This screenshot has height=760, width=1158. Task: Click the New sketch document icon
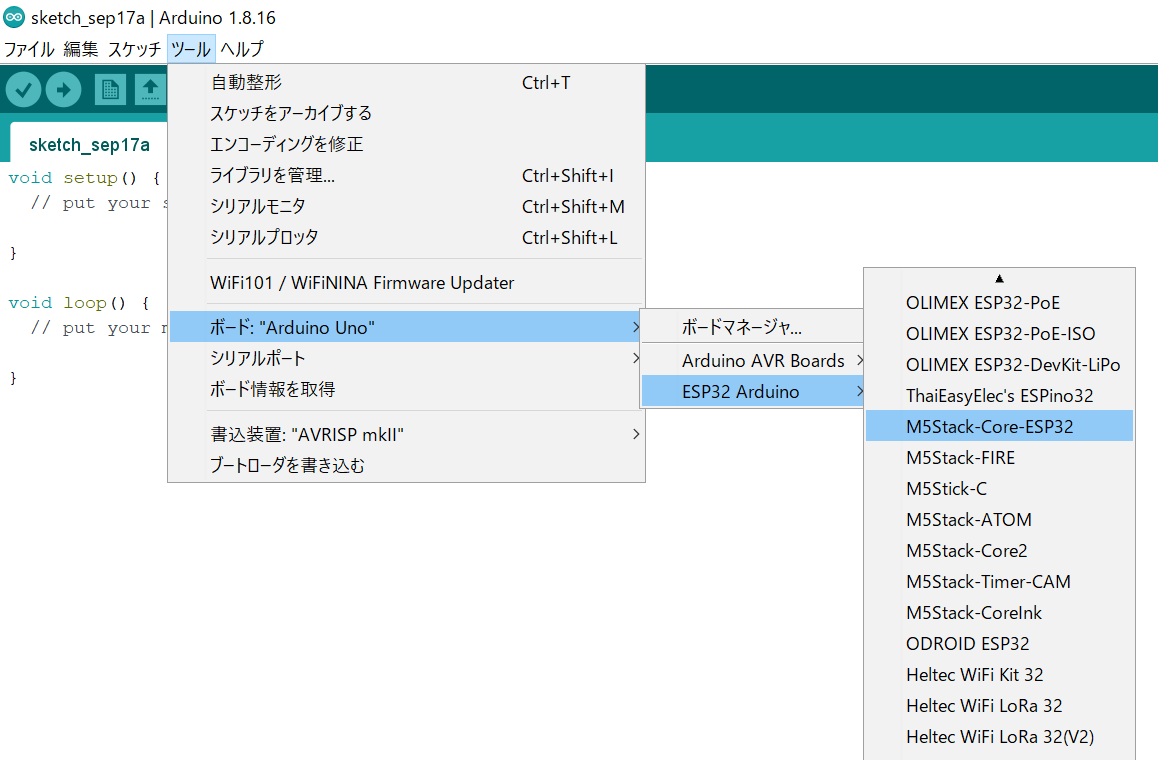[110, 90]
